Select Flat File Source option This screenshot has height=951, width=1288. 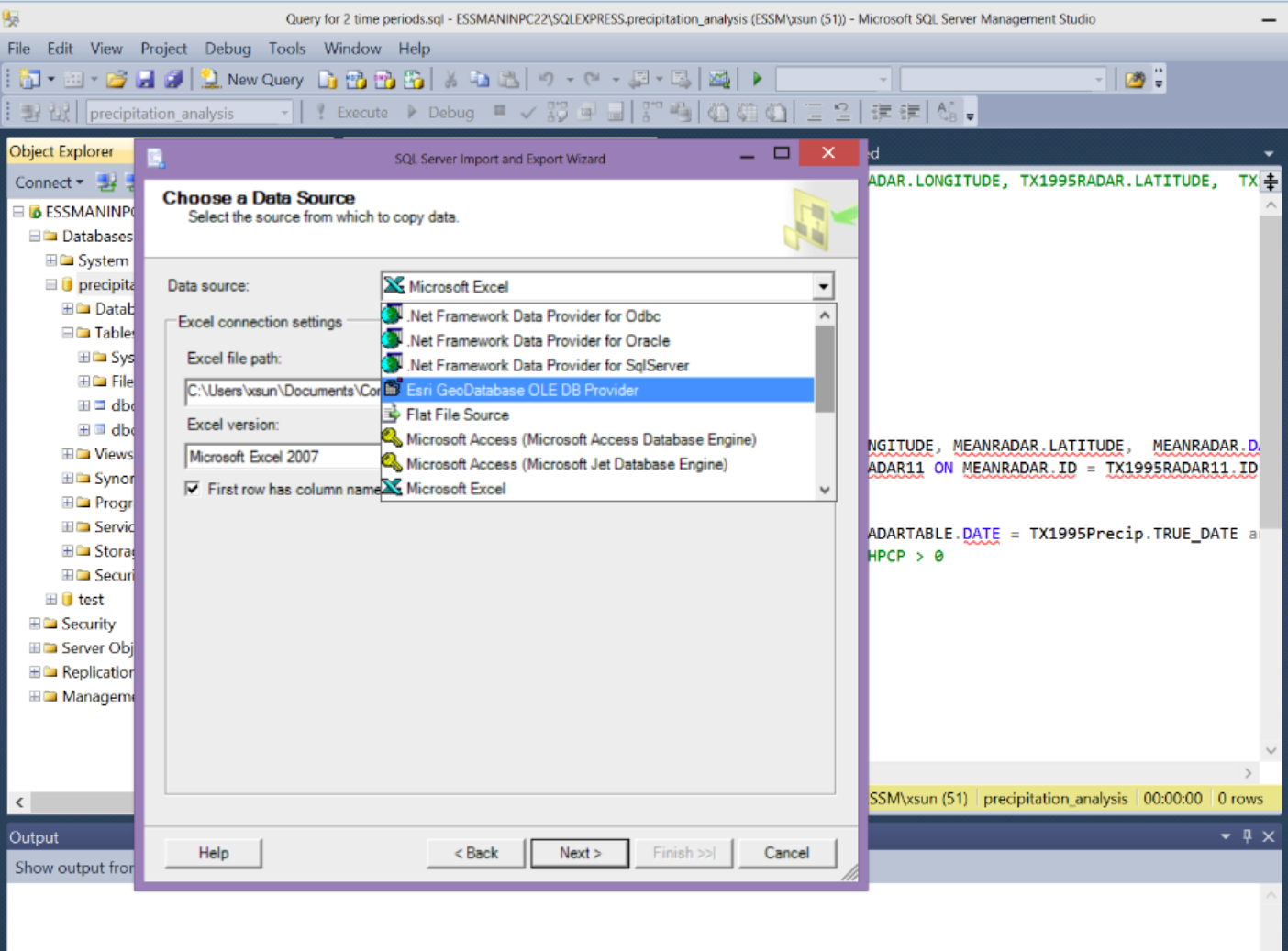pyautogui.click(x=597, y=415)
